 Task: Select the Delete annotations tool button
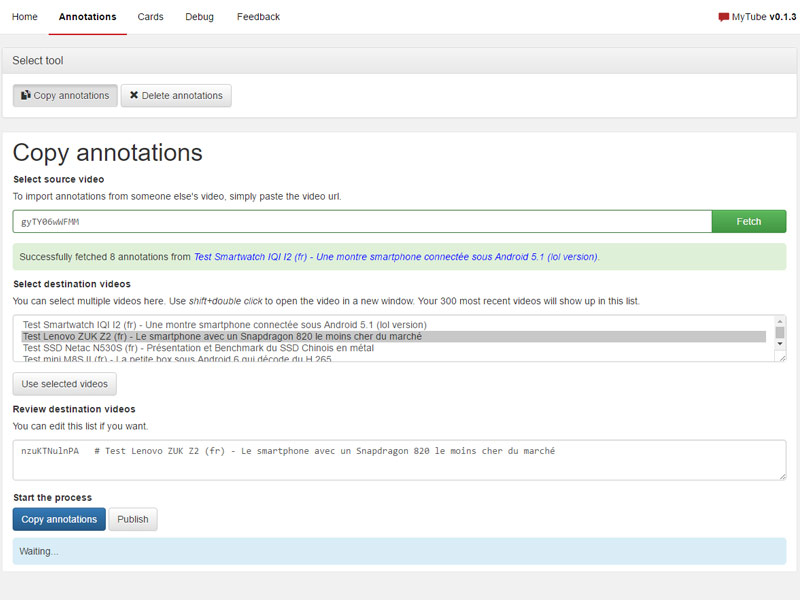click(176, 95)
